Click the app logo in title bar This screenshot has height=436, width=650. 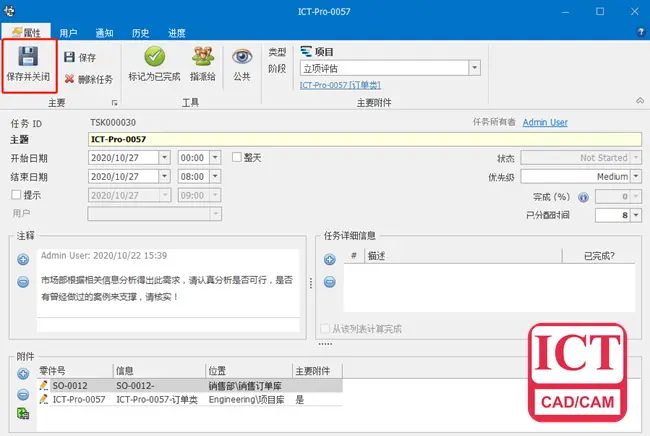tap(9, 11)
